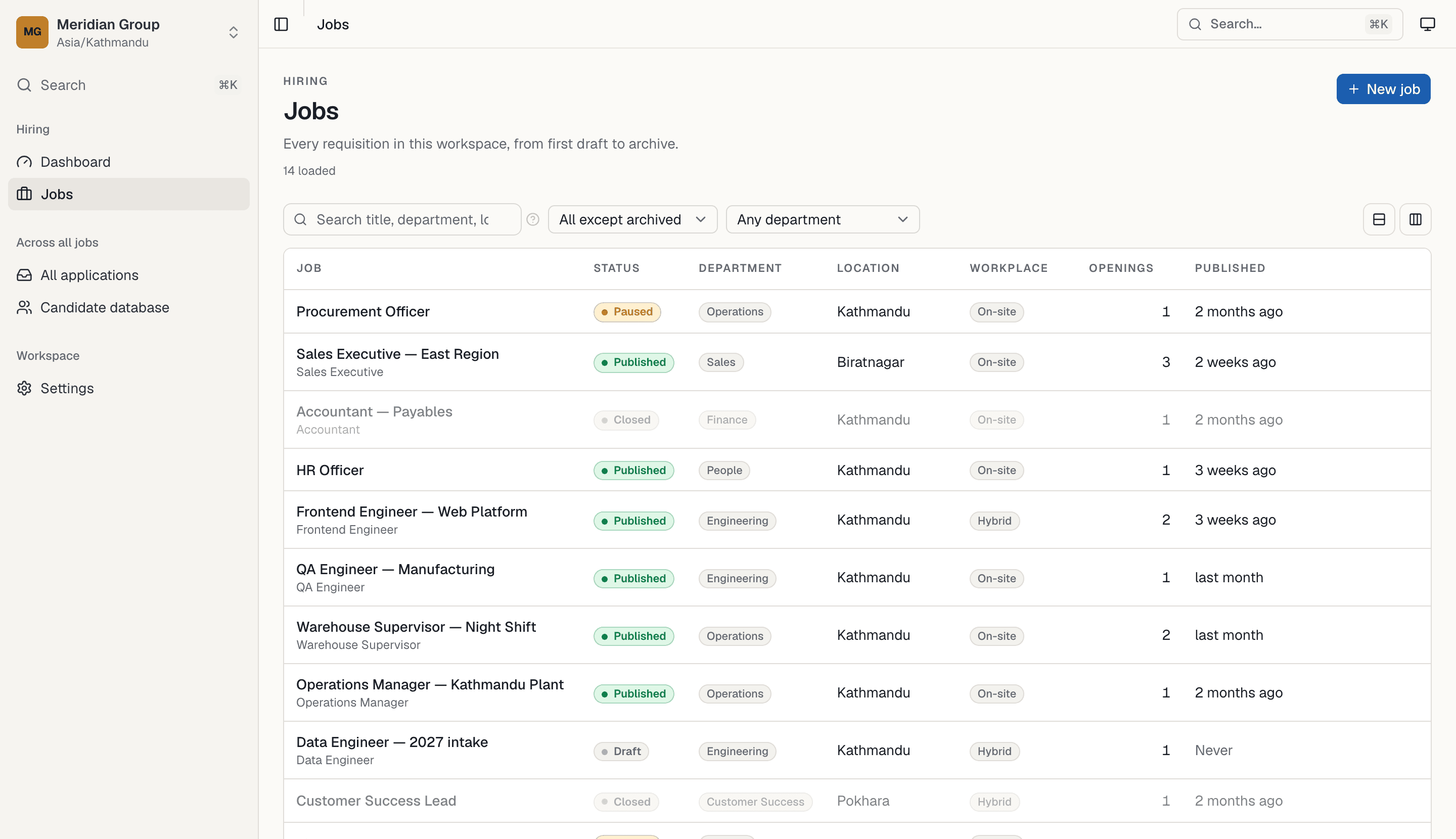
Task: Open Sales Executive — East Region job
Action: pyautogui.click(x=397, y=354)
